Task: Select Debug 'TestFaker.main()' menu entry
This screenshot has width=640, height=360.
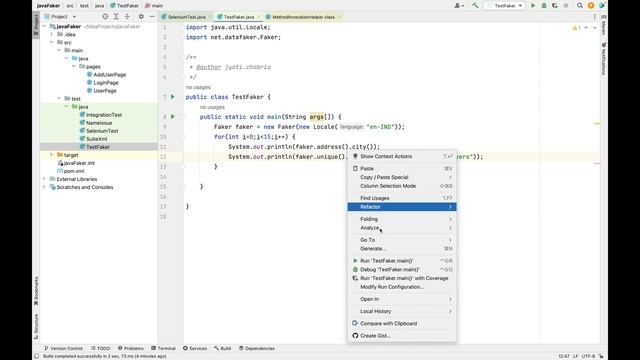Action: 402,269
